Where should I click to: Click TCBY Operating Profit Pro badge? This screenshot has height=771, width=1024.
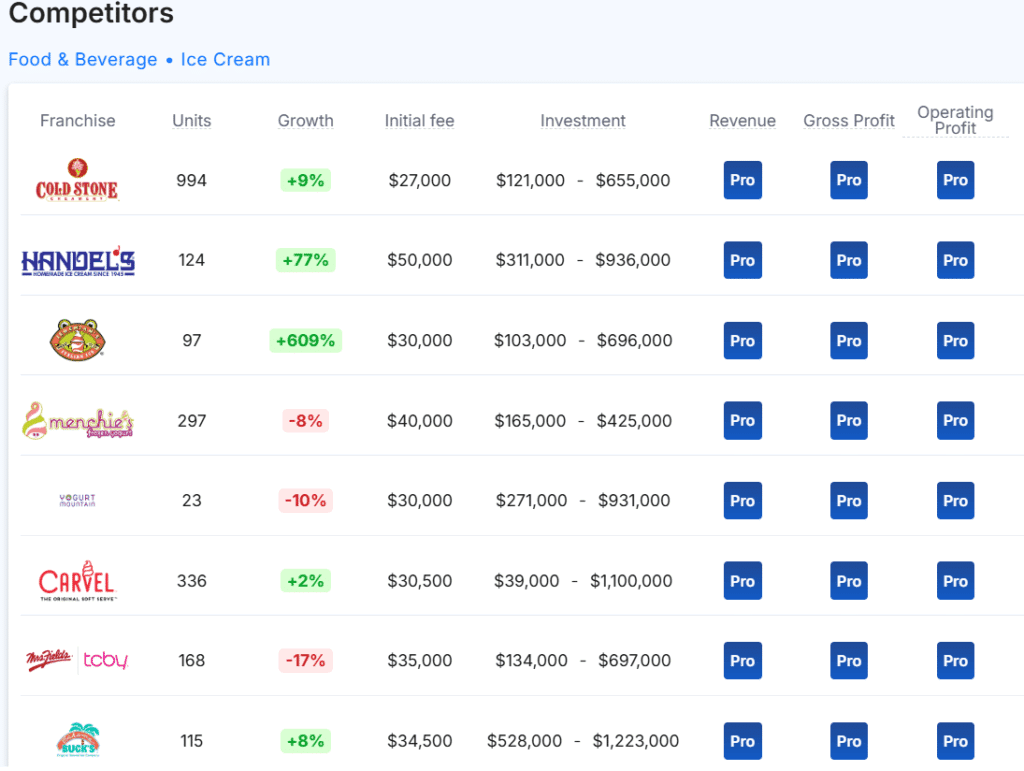coord(955,661)
